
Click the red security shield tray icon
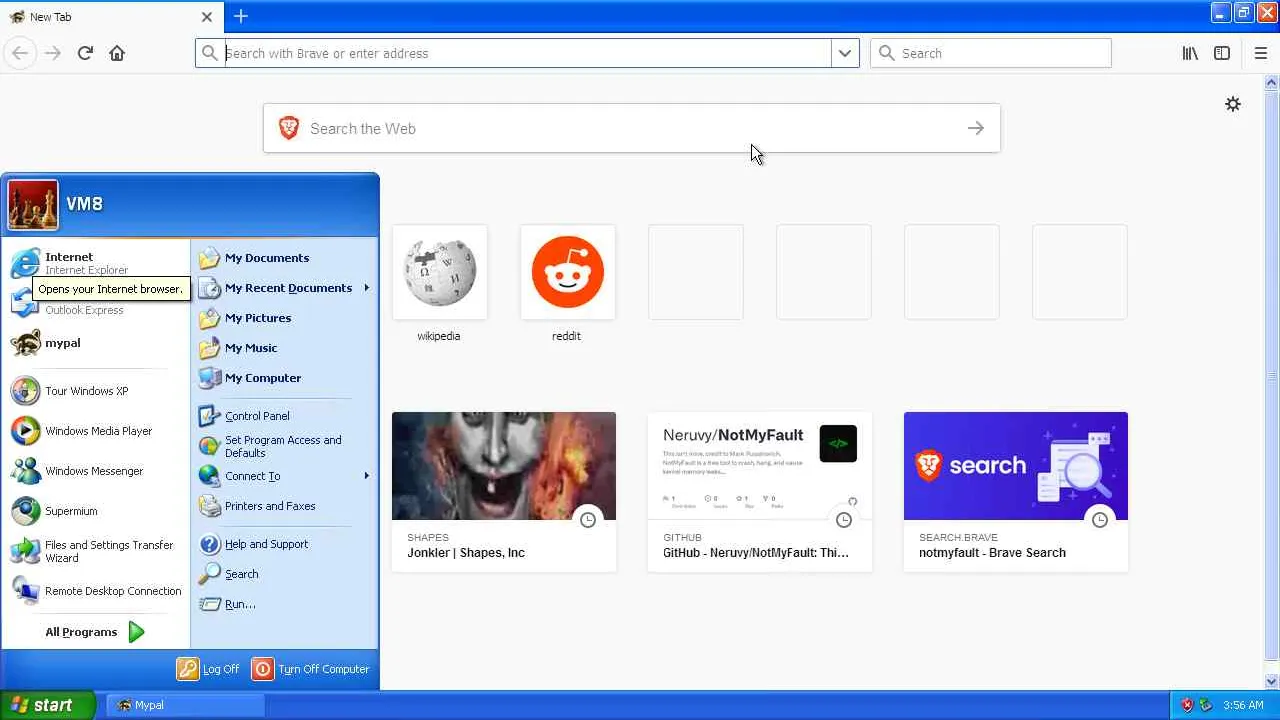[x=1187, y=705]
